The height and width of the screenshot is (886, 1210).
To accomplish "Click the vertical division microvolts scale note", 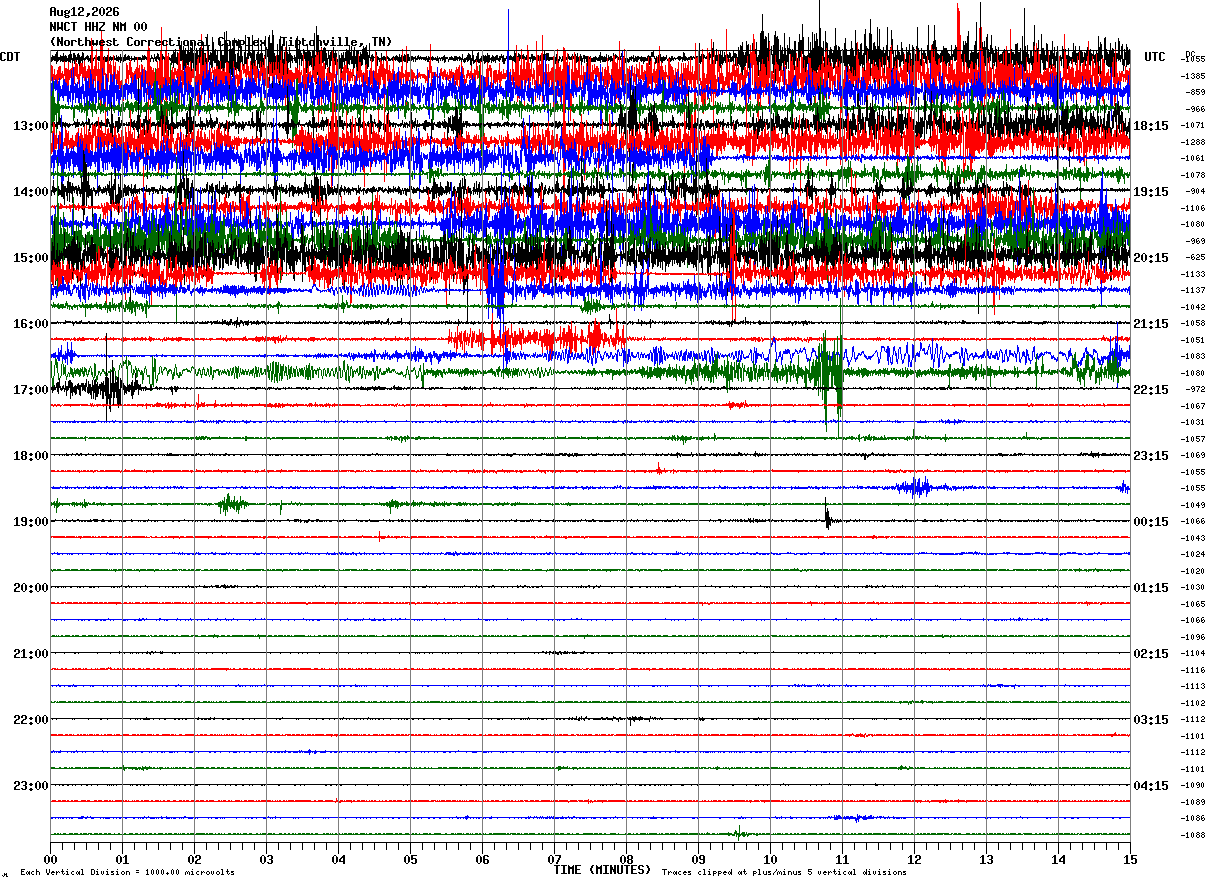I will (x=128, y=872).
